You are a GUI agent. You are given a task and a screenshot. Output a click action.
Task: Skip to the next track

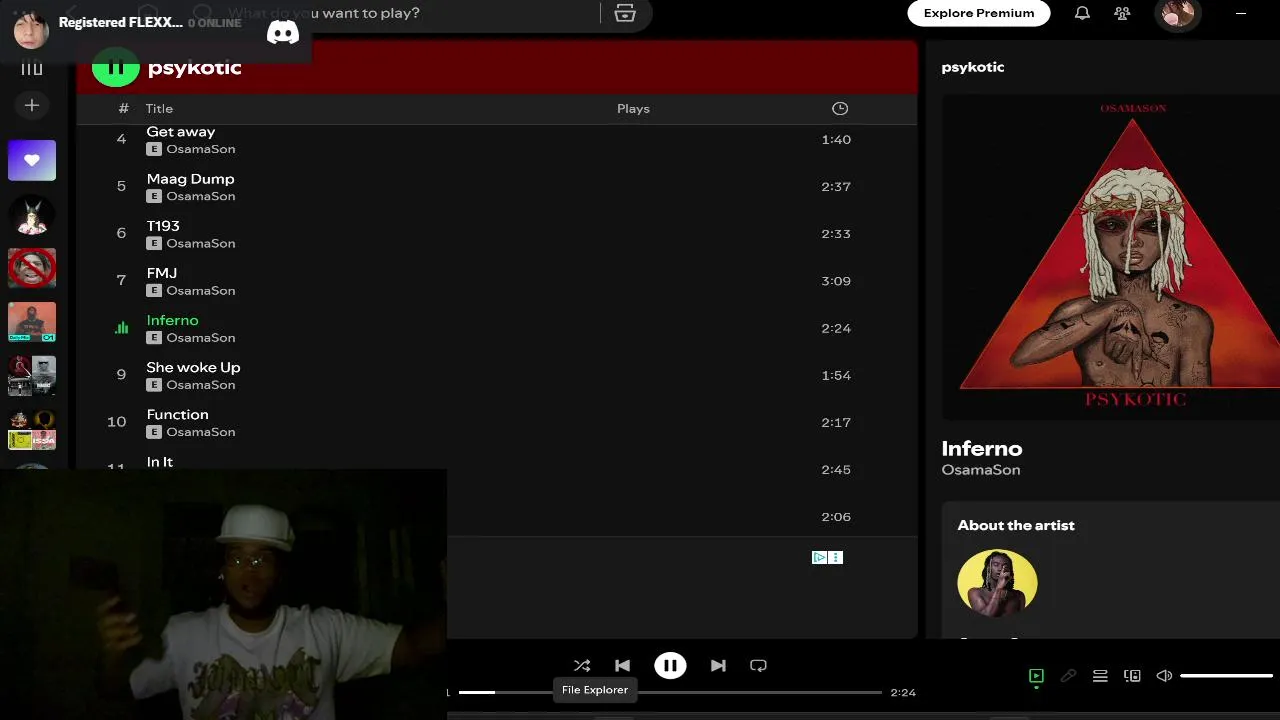point(718,665)
